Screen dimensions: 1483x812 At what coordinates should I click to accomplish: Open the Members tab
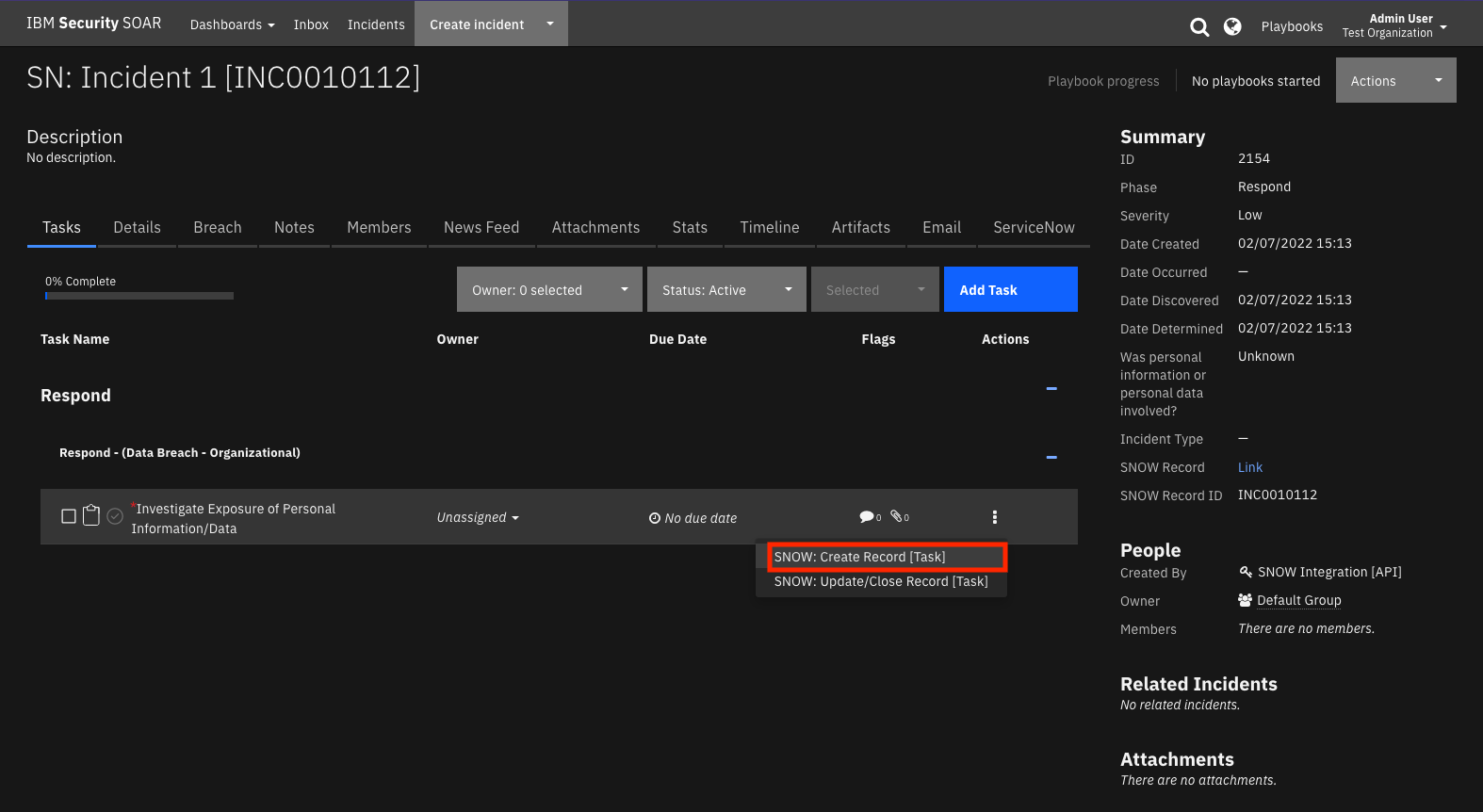click(x=379, y=228)
